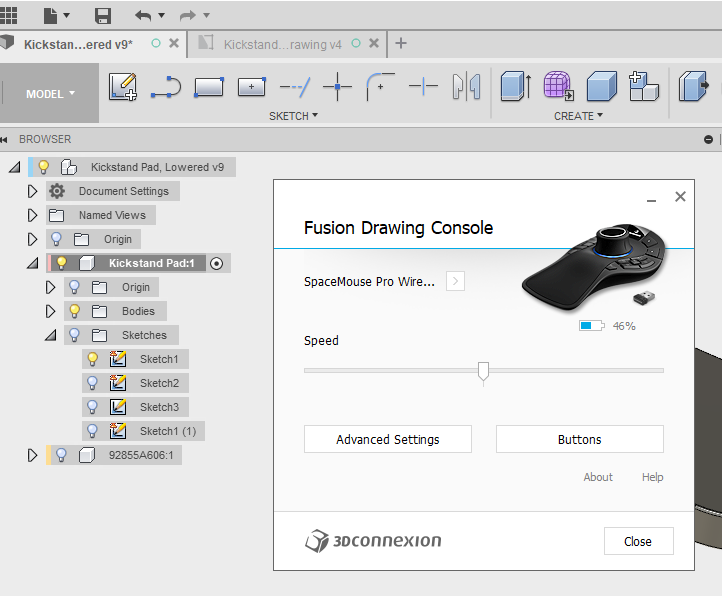Toggle visibility of Kickstand Pad, Lowered v9
The image size is (722, 596).
(44, 167)
